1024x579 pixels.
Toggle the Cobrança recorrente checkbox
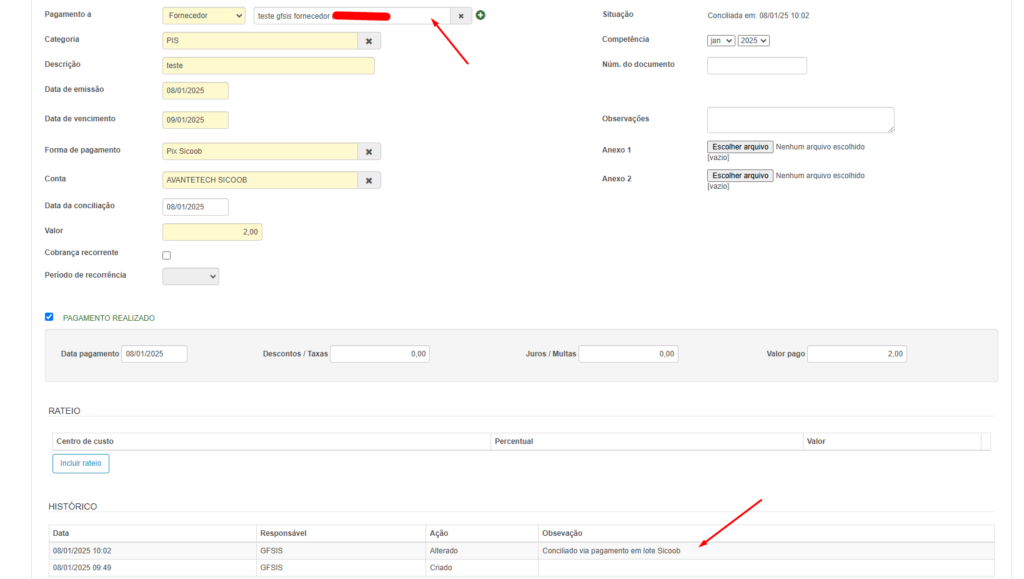[167, 255]
